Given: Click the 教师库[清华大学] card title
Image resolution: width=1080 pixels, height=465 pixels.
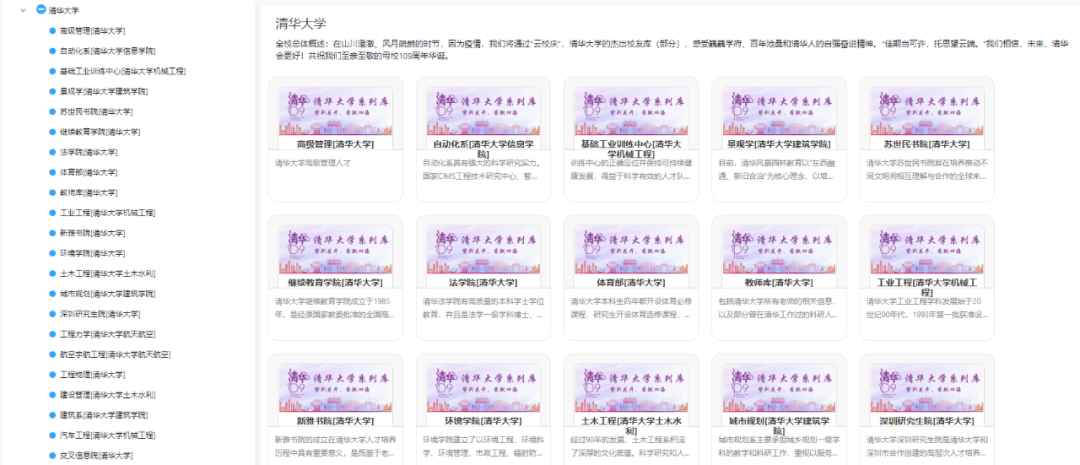Looking at the screenshot, I should [779, 283].
